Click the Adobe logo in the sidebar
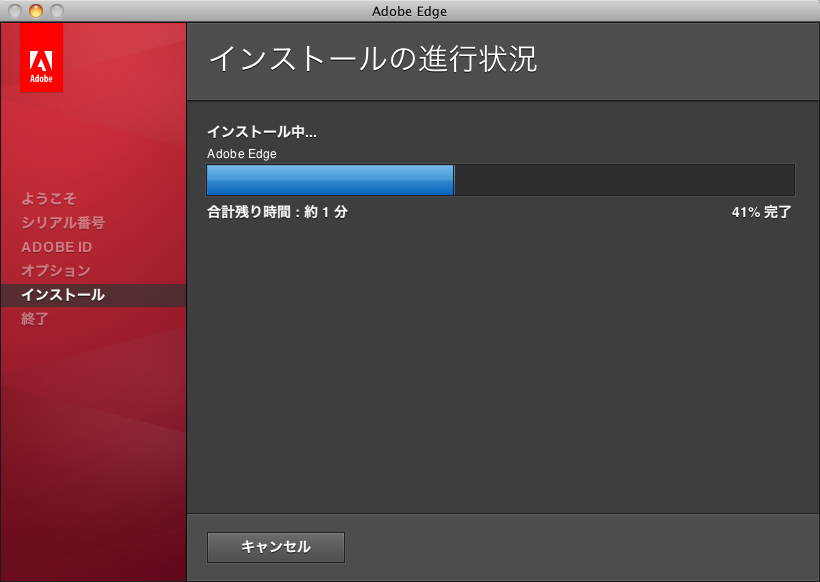The image size is (820, 582). pyautogui.click(x=41, y=58)
